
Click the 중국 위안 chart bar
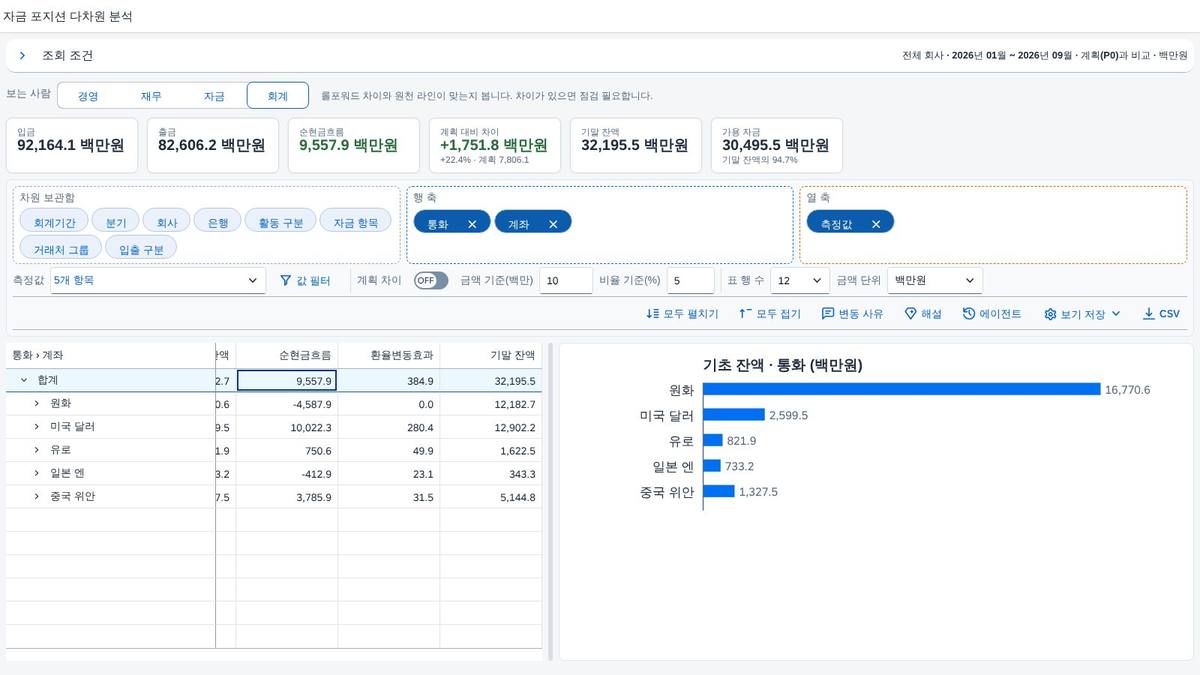pyautogui.click(x=719, y=491)
